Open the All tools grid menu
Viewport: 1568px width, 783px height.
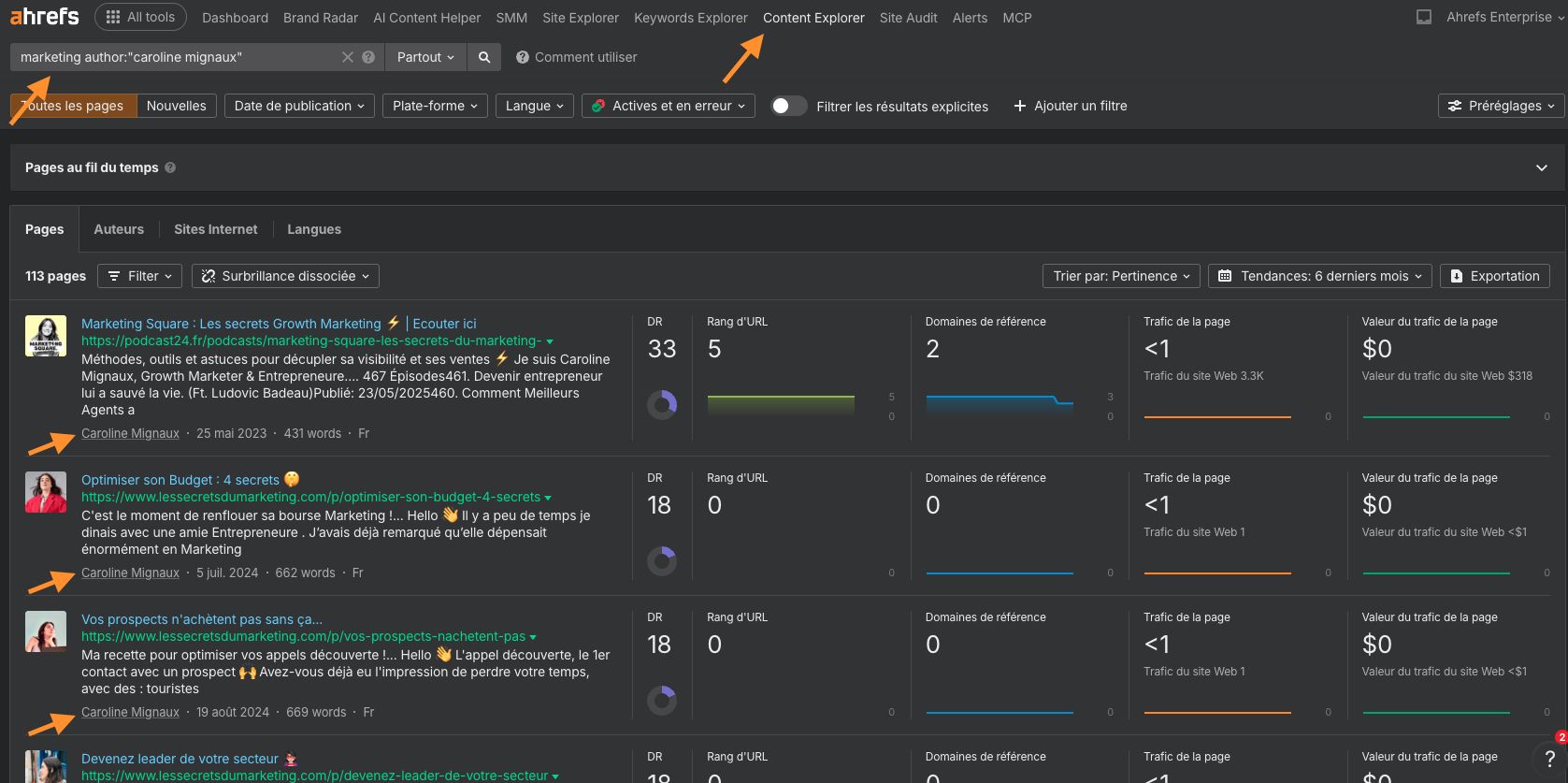coord(140,17)
